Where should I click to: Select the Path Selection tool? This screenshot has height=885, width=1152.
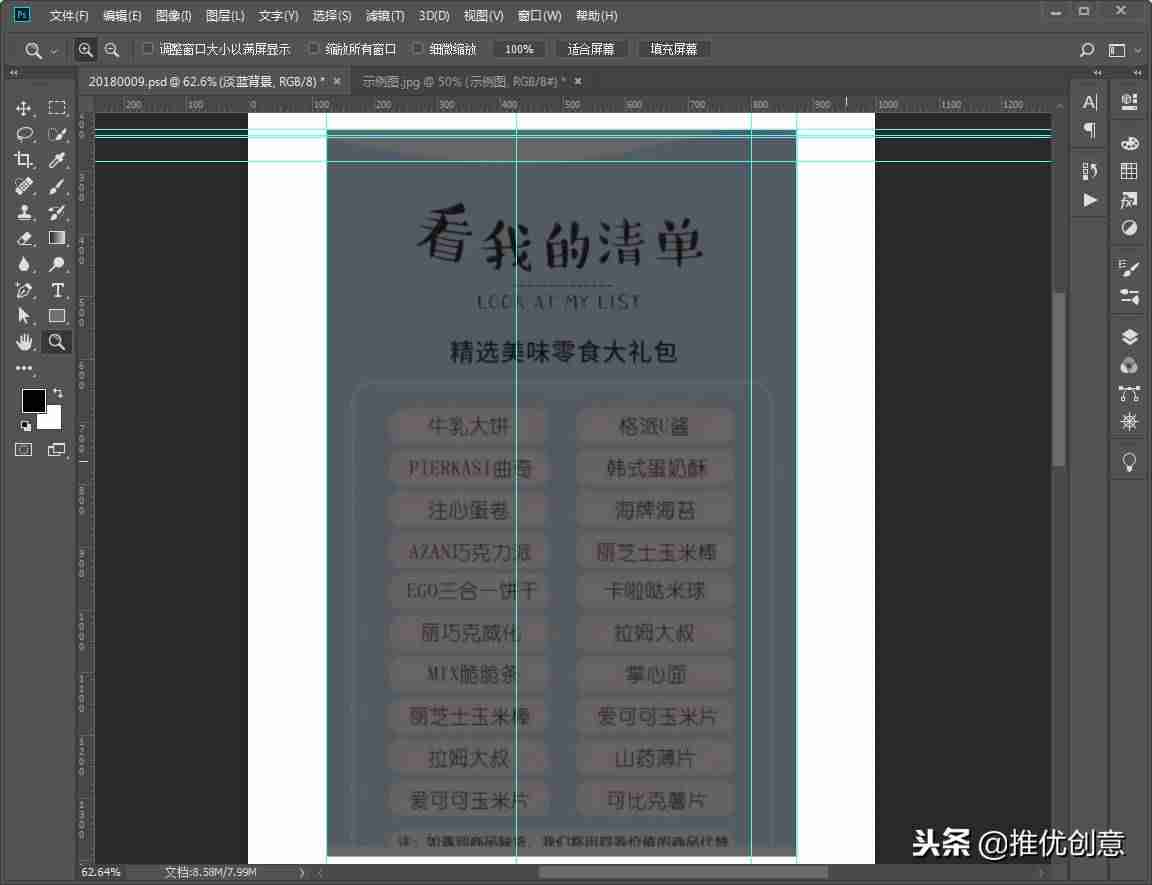[x=24, y=316]
